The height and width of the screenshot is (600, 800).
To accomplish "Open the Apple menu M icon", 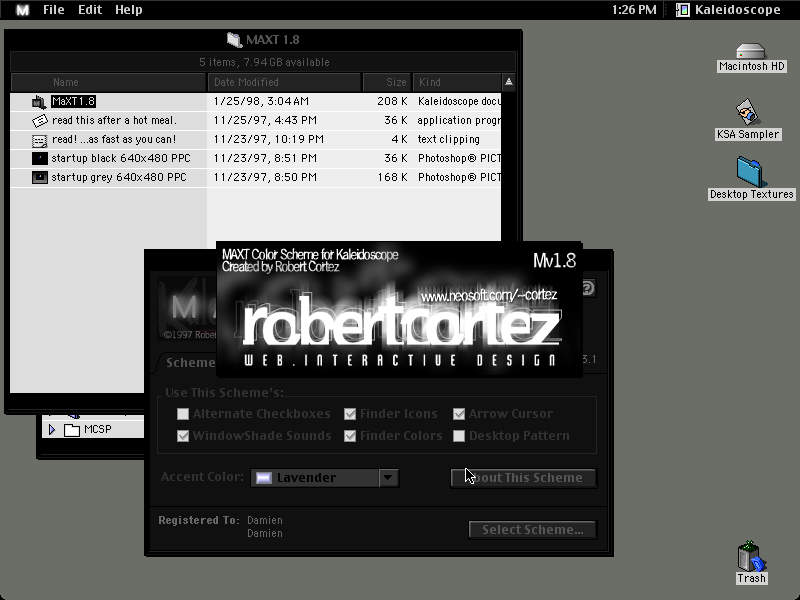I will [x=22, y=10].
